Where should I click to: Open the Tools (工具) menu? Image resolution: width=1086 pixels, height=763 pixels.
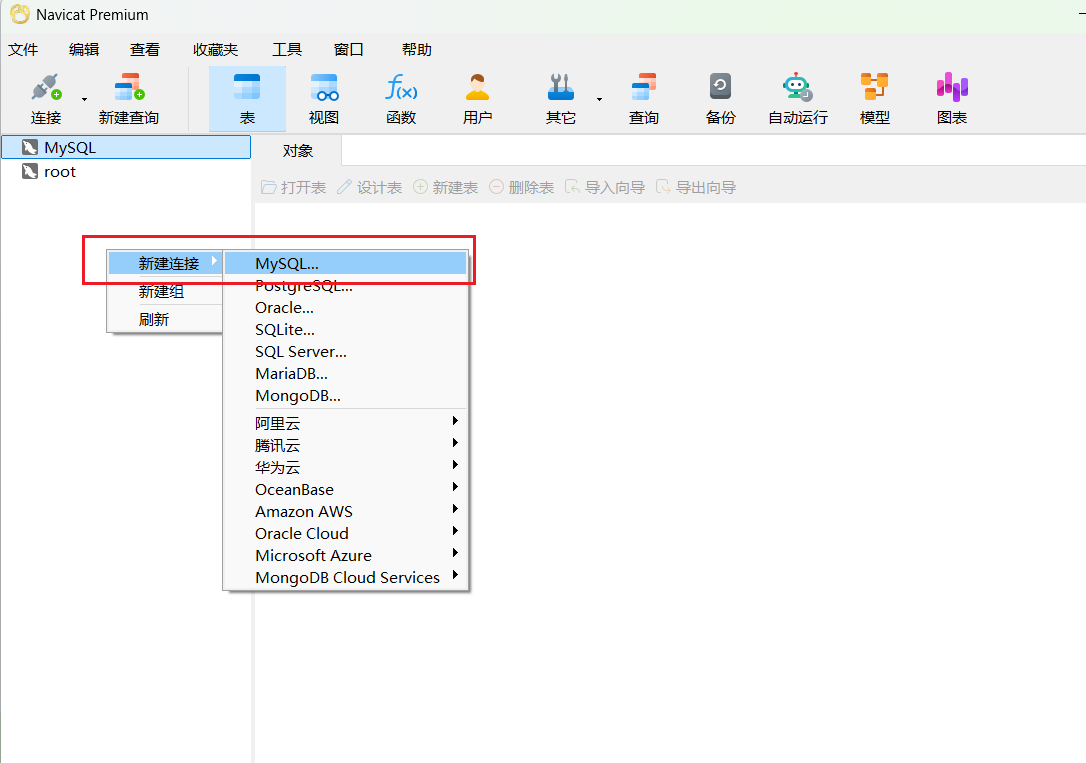[x=287, y=50]
